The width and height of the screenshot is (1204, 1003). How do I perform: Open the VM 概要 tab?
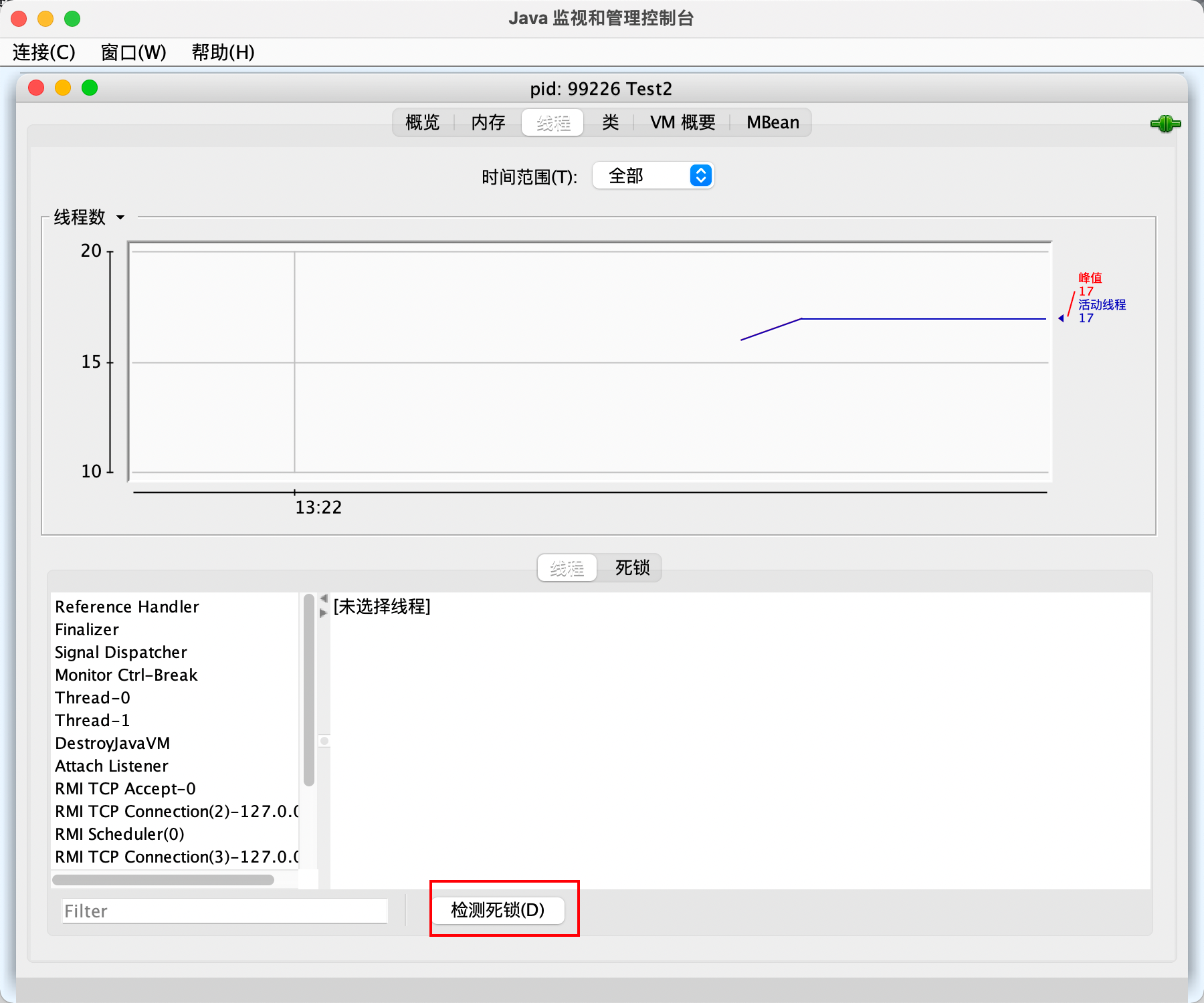point(683,122)
